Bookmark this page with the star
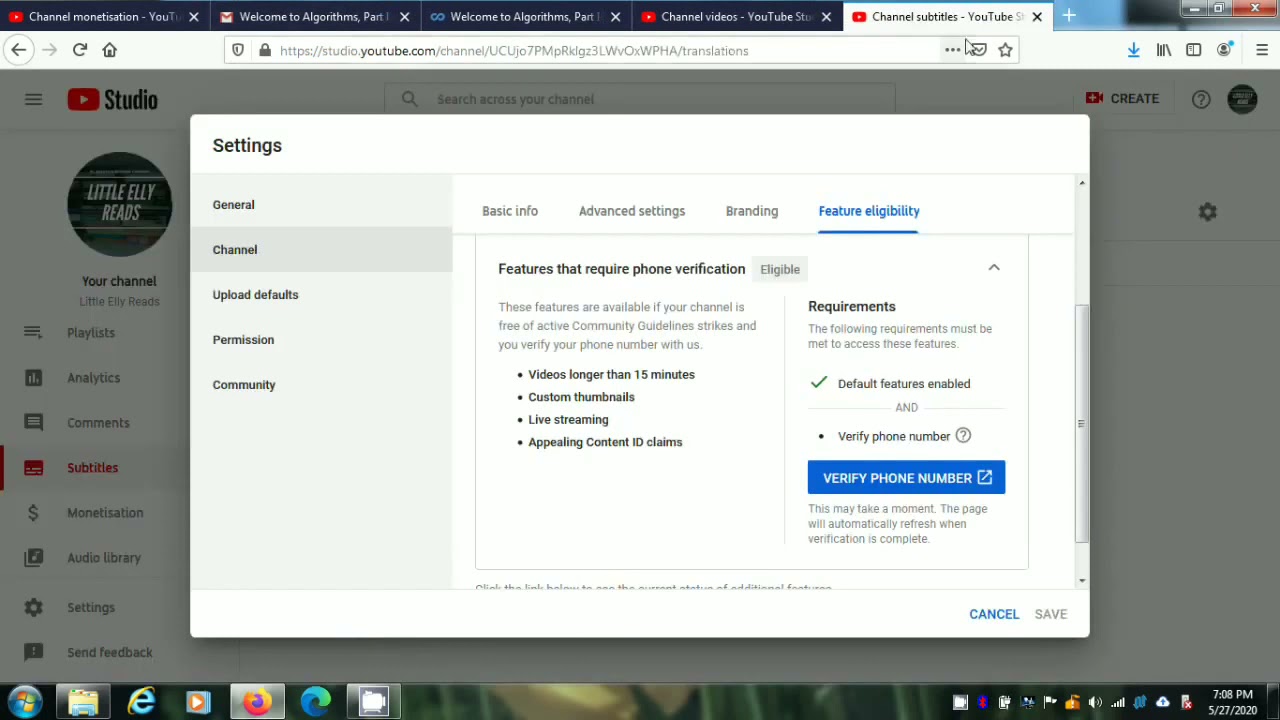This screenshot has width=1280, height=720. click(1005, 50)
